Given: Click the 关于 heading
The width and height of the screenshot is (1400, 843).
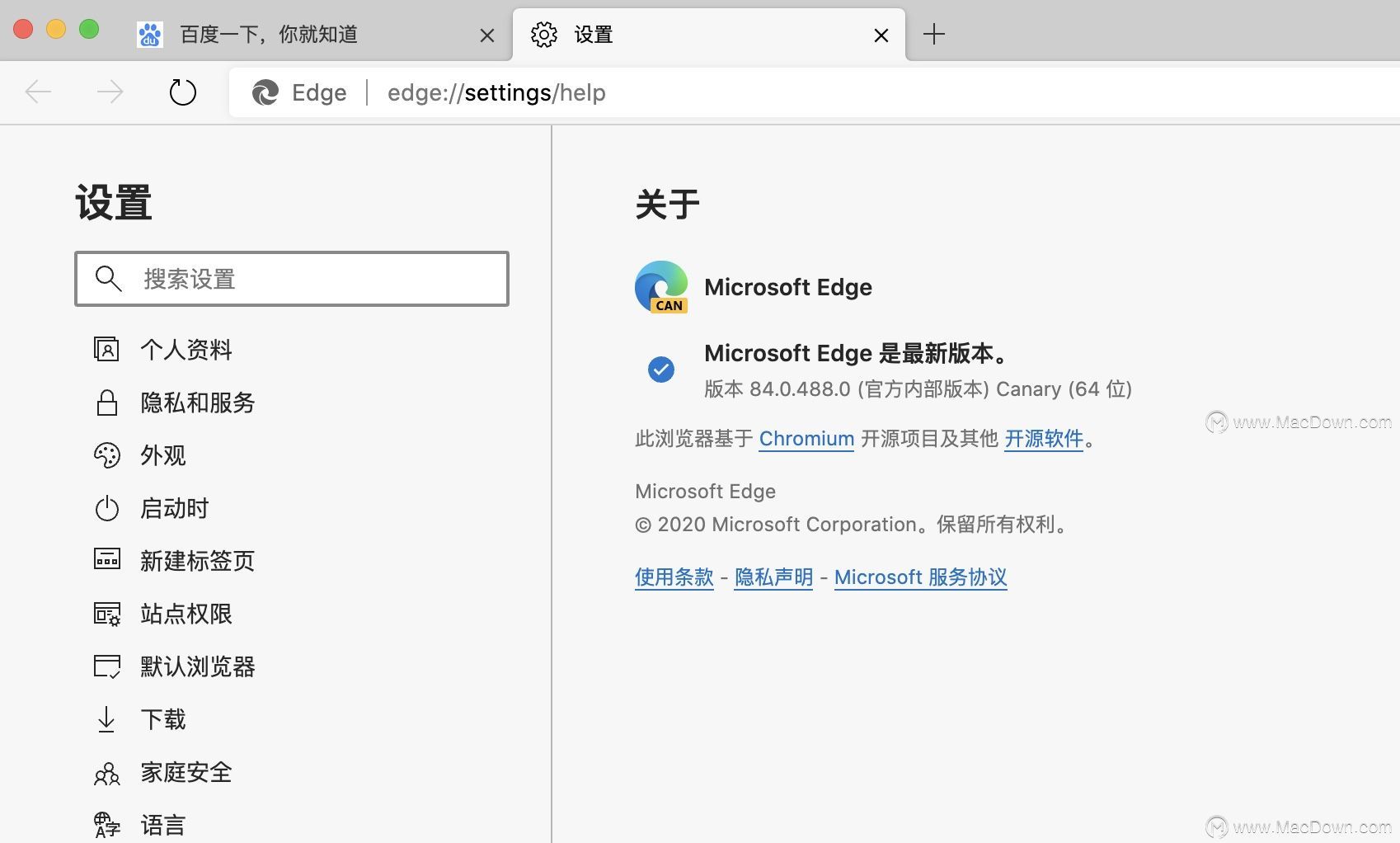Looking at the screenshot, I should (668, 204).
